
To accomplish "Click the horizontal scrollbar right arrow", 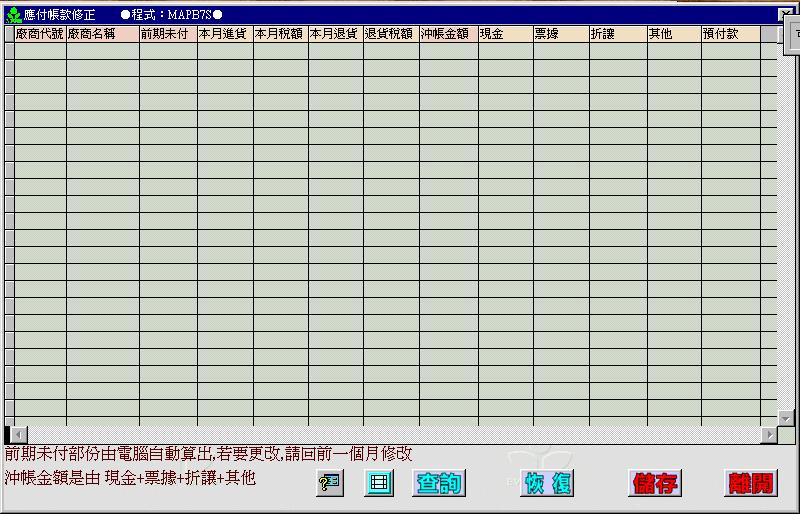I will click(x=769, y=435).
